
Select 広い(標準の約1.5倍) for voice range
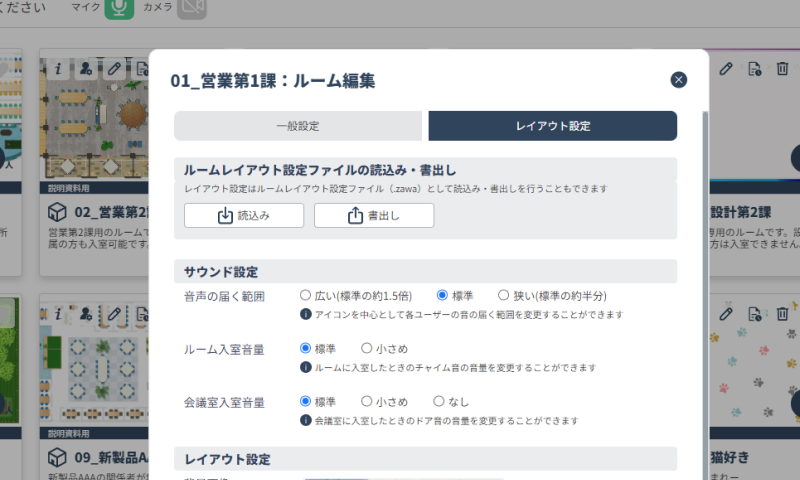(x=305, y=296)
